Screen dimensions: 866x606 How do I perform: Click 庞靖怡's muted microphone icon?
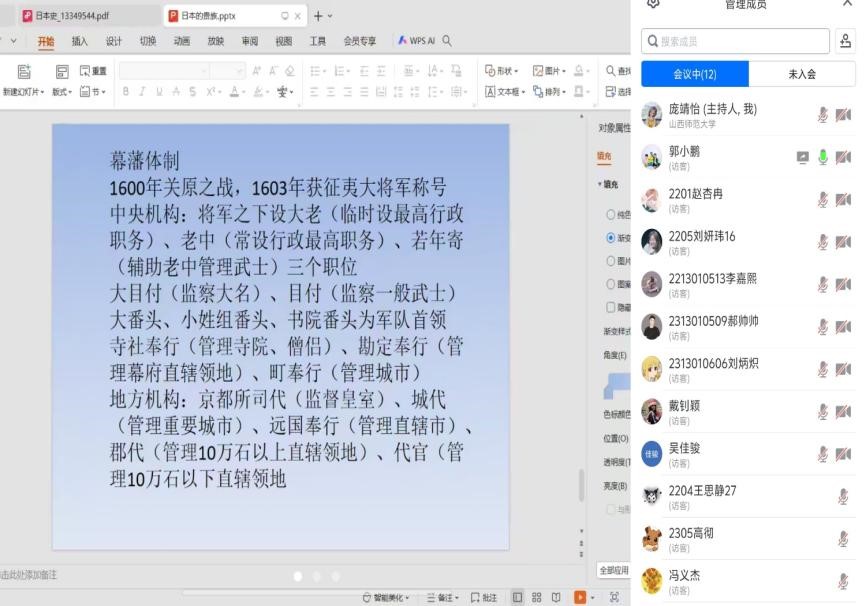pyautogui.click(x=823, y=115)
